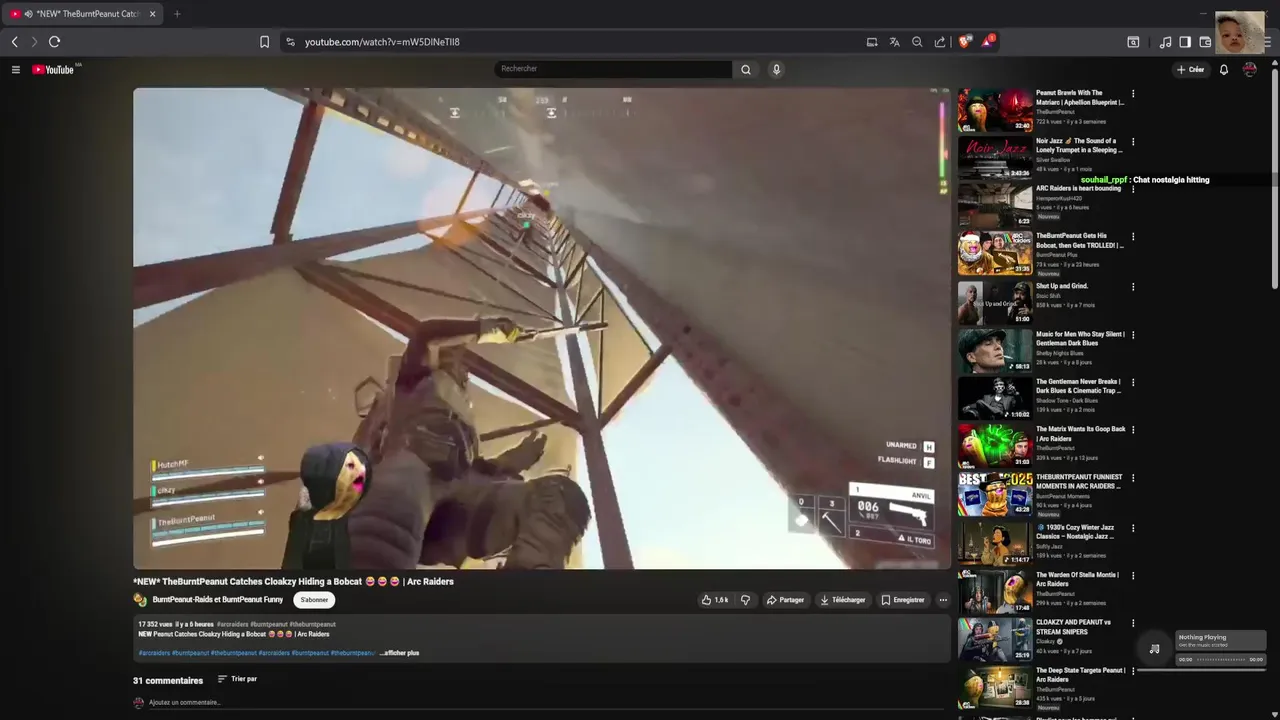Click the share page icon in address bar
Viewport: 1280px width, 720px height.
[940, 42]
